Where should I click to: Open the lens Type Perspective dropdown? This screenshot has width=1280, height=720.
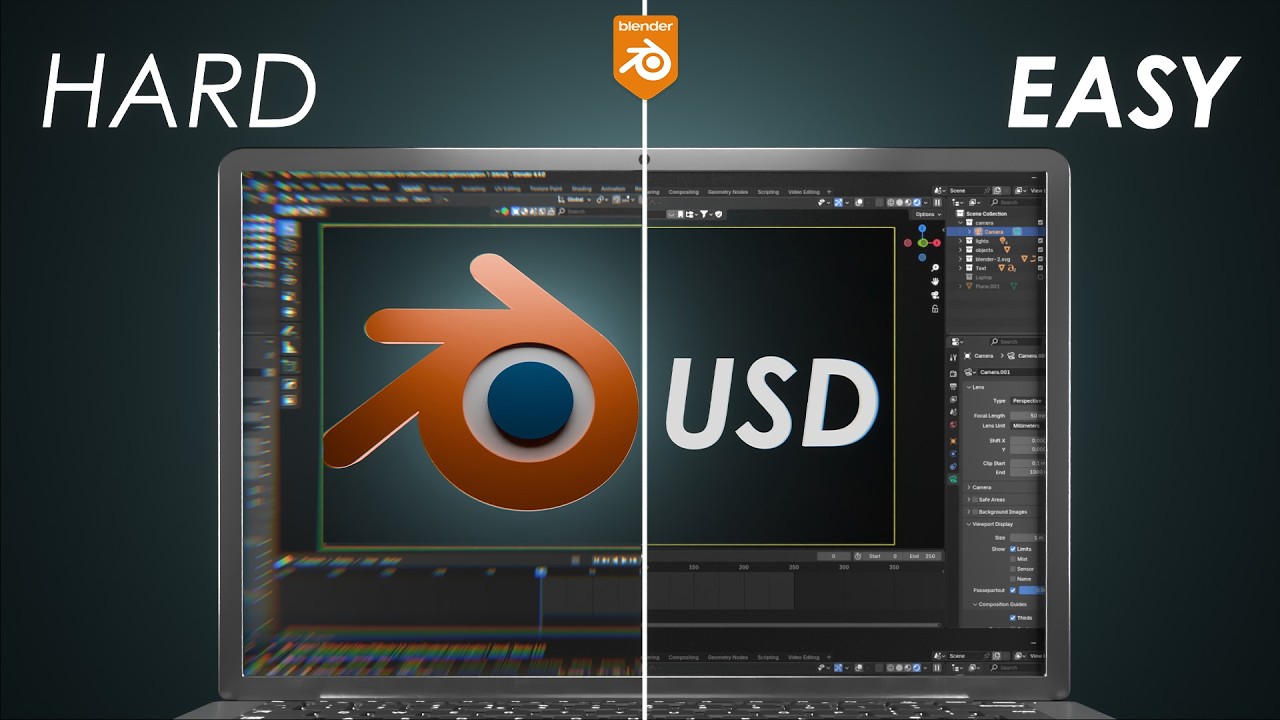1027,401
